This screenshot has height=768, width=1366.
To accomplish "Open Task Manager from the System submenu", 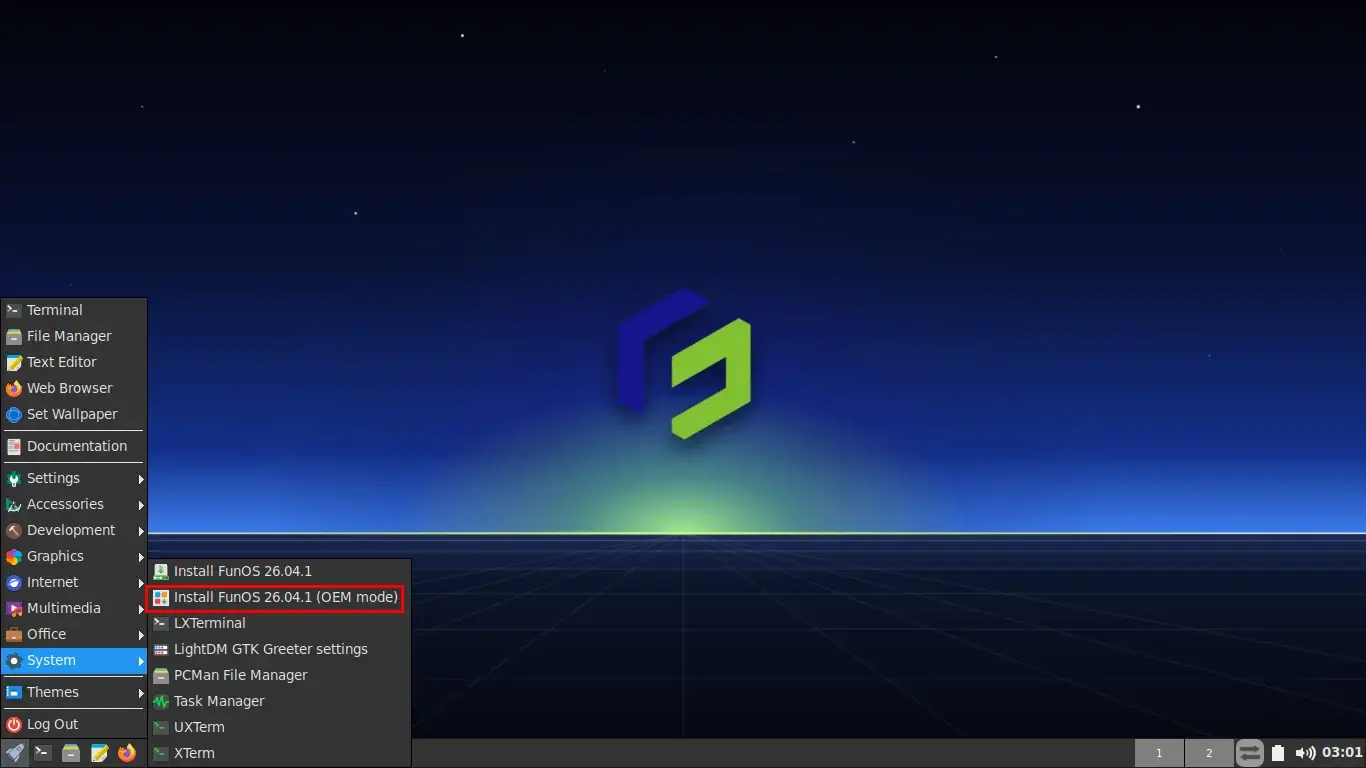I will coord(279,701).
